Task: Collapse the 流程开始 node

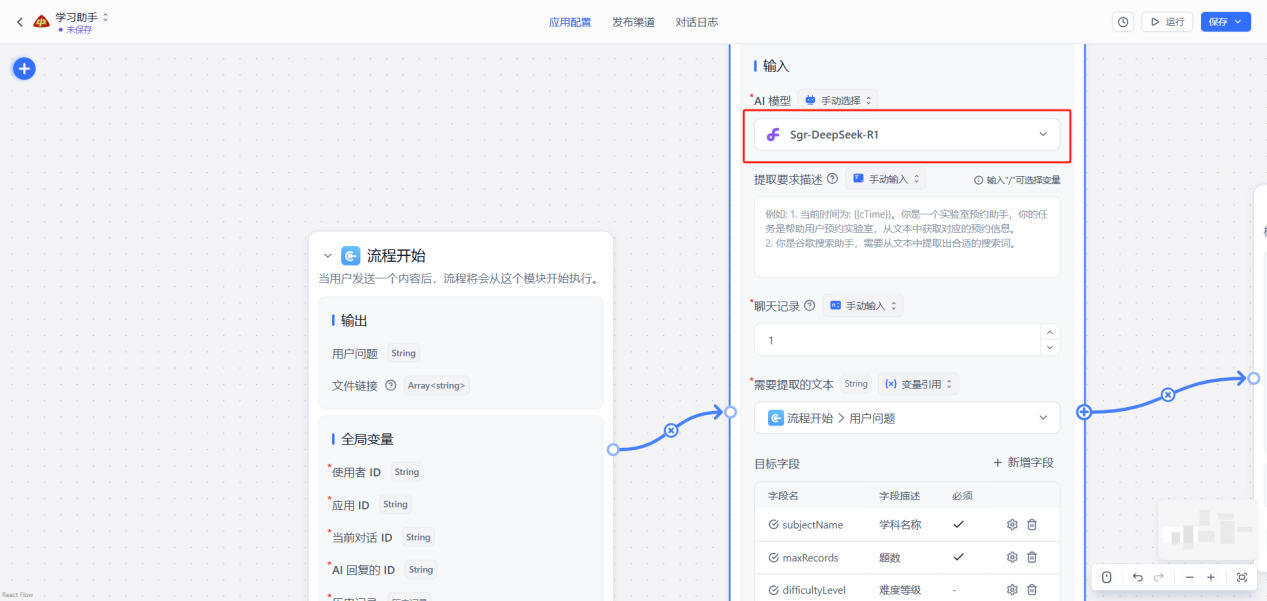Action: (327, 256)
